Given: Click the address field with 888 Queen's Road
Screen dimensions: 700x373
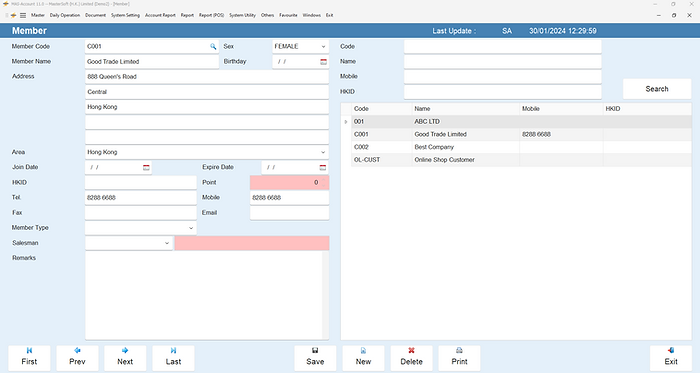Looking at the screenshot, I should [x=207, y=77].
